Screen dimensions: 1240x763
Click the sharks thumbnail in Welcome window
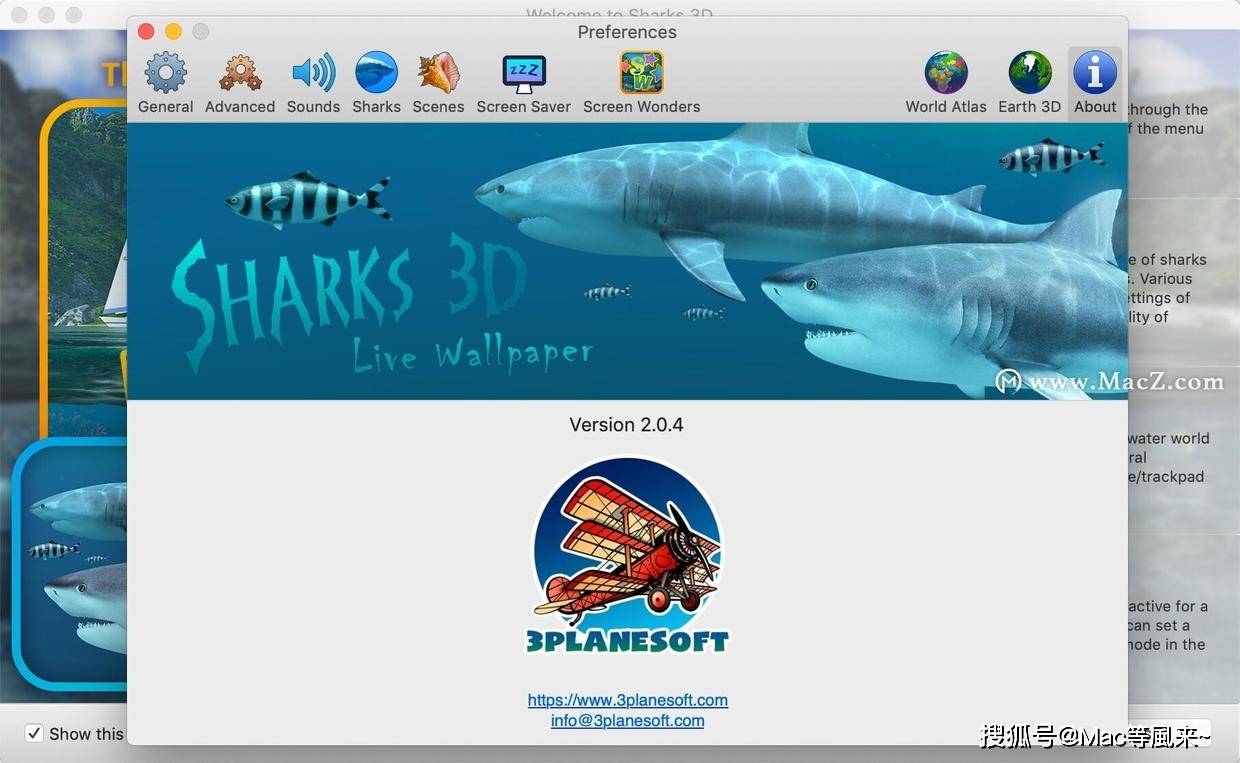pyautogui.click(x=72, y=564)
